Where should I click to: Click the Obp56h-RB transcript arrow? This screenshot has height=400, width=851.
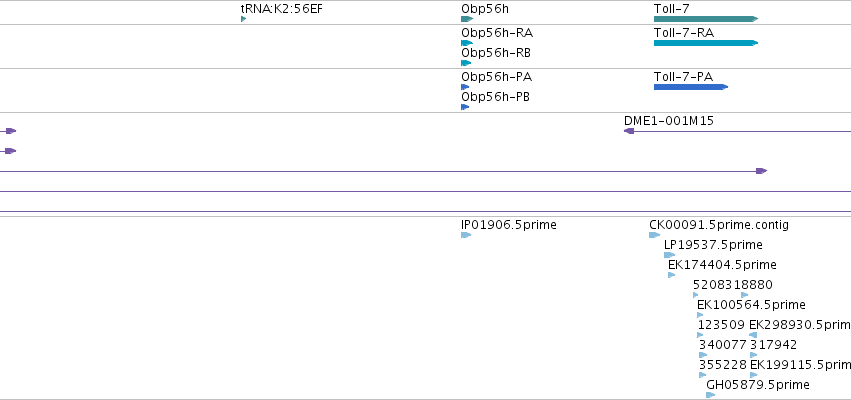pos(466,63)
